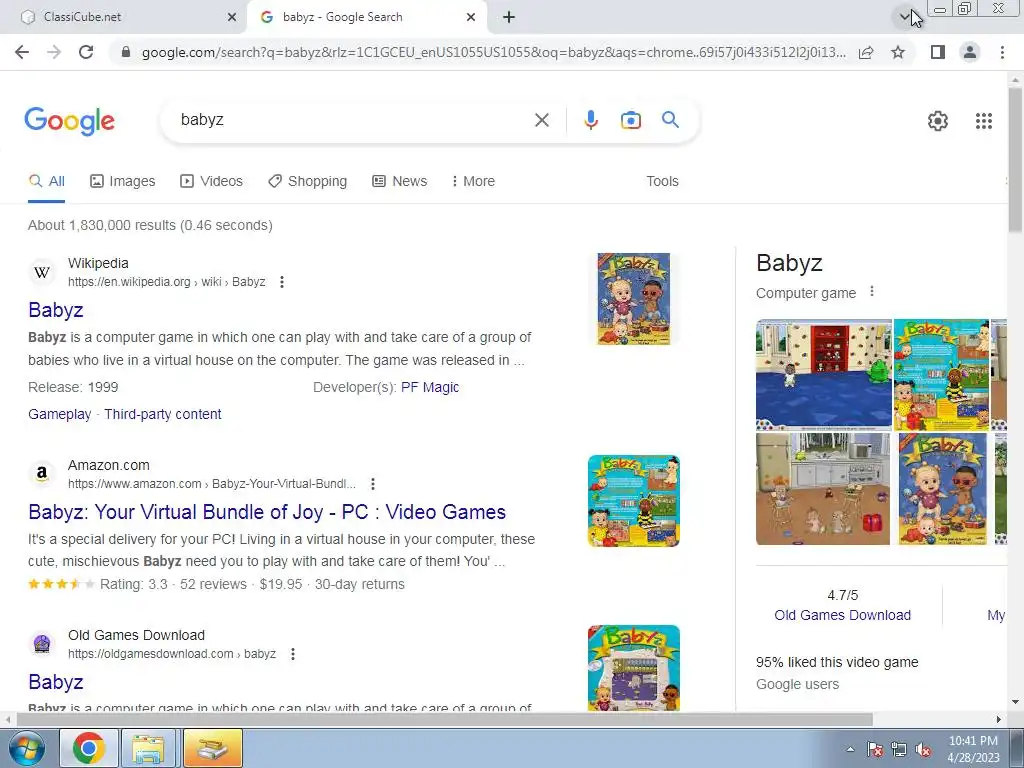Switch to Images results

(123, 182)
